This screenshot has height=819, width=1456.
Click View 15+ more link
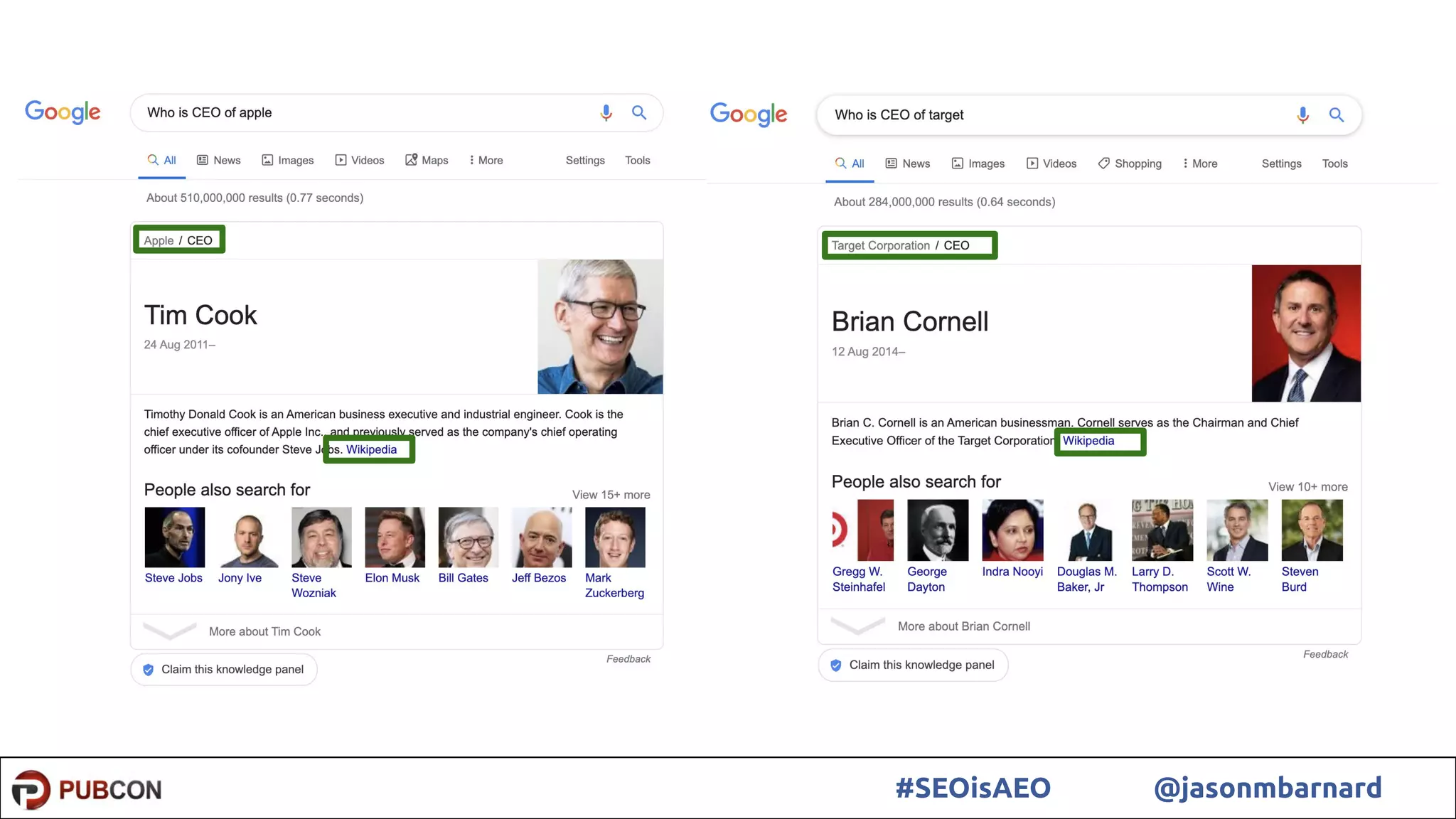coord(611,495)
